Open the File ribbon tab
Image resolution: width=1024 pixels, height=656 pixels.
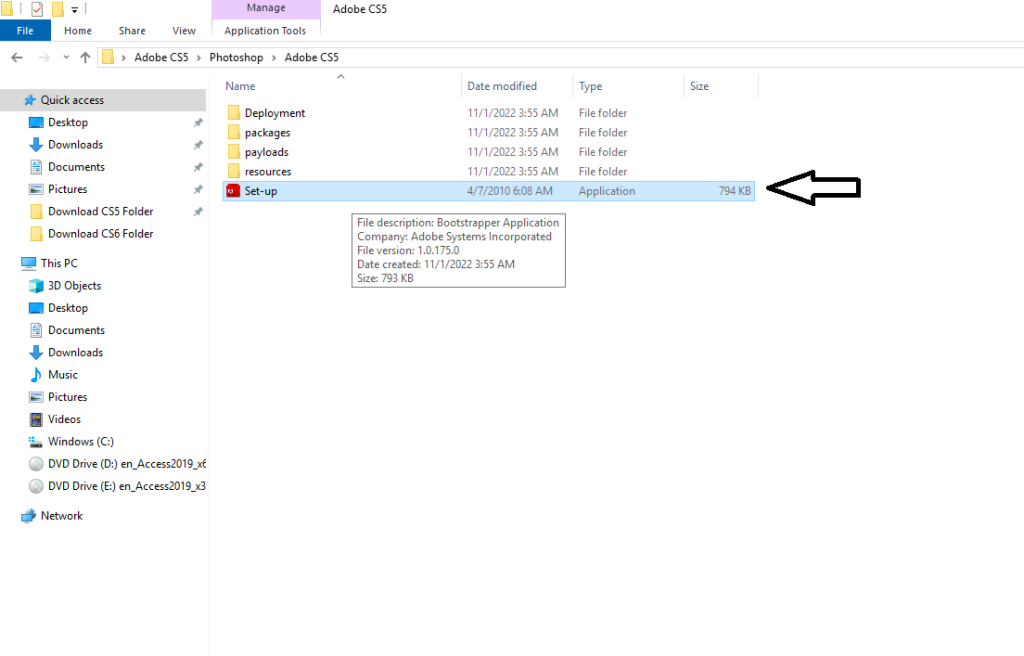pyautogui.click(x=25, y=31)
